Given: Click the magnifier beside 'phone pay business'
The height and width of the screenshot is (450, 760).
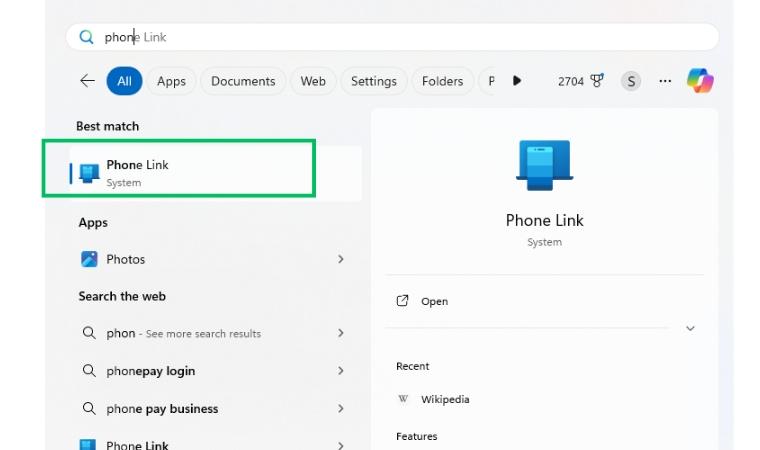Looking at the screenshot, I should (x=89, y=408).
